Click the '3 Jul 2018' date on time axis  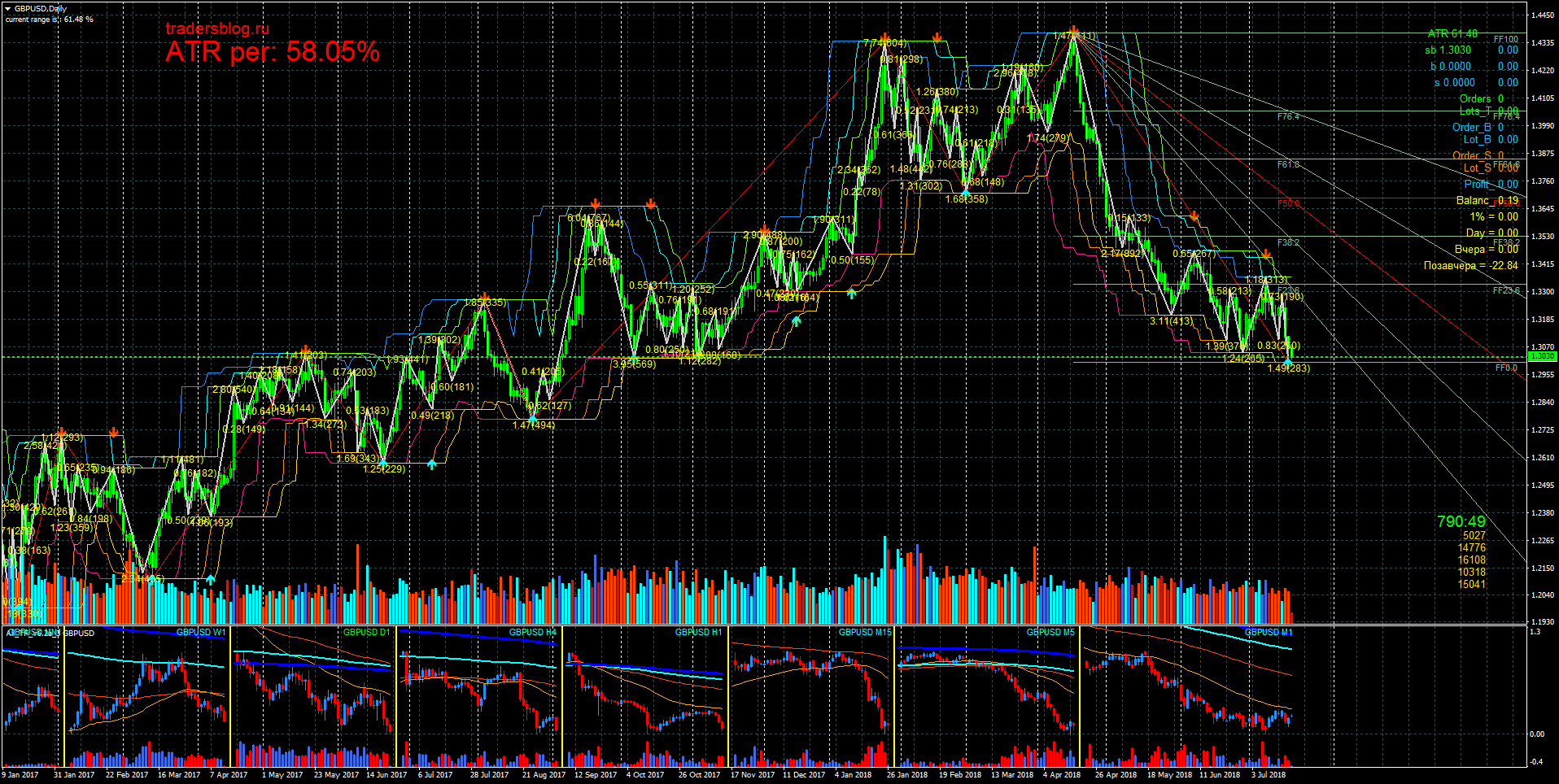pos(1269,774)
